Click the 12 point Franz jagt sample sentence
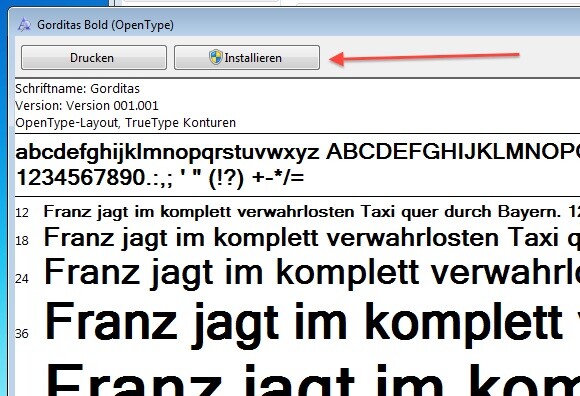The width and height of the screenshot is (580, 396). [311, 212]
